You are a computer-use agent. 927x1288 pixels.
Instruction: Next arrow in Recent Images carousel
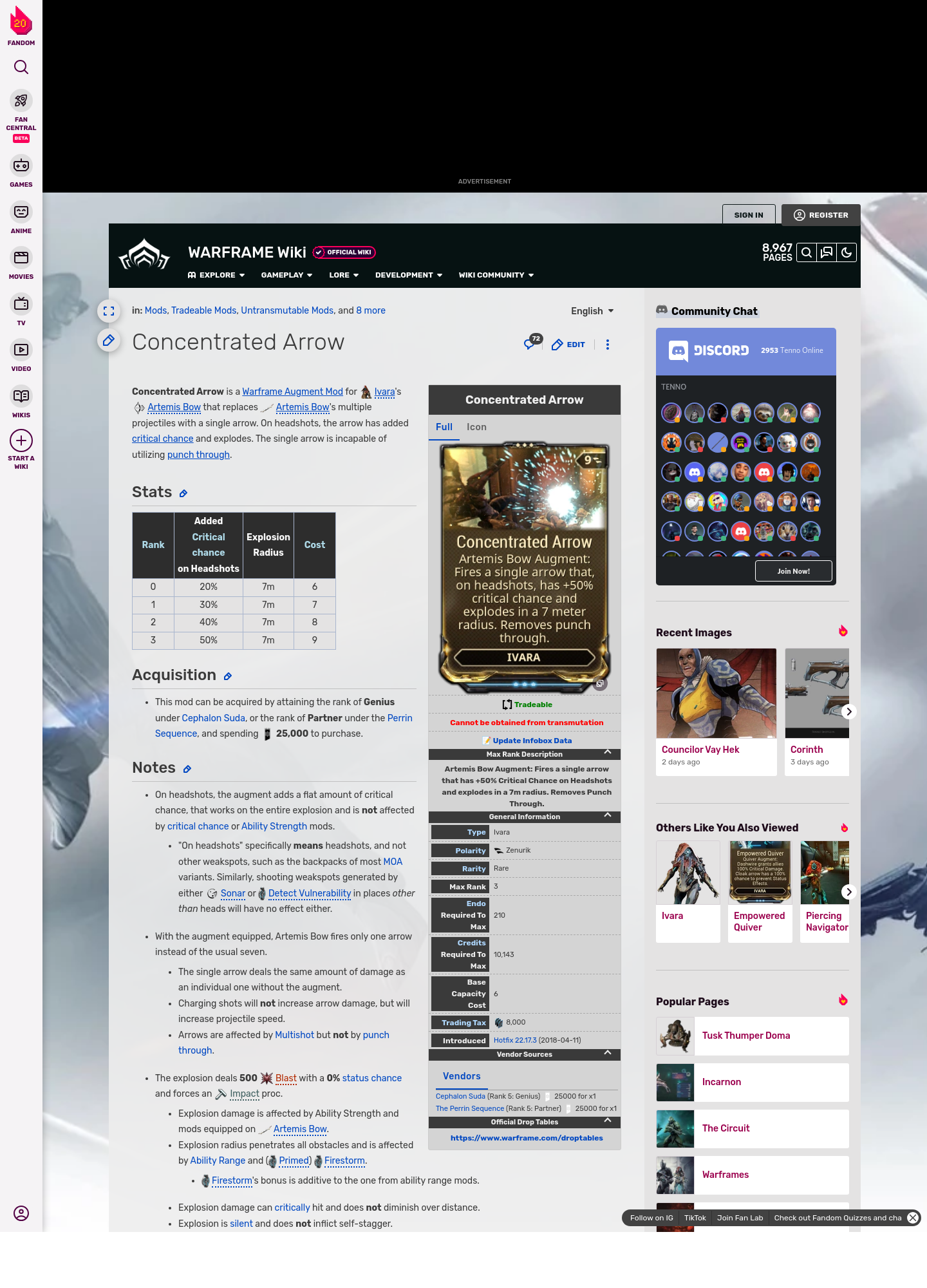coord(849,712)
